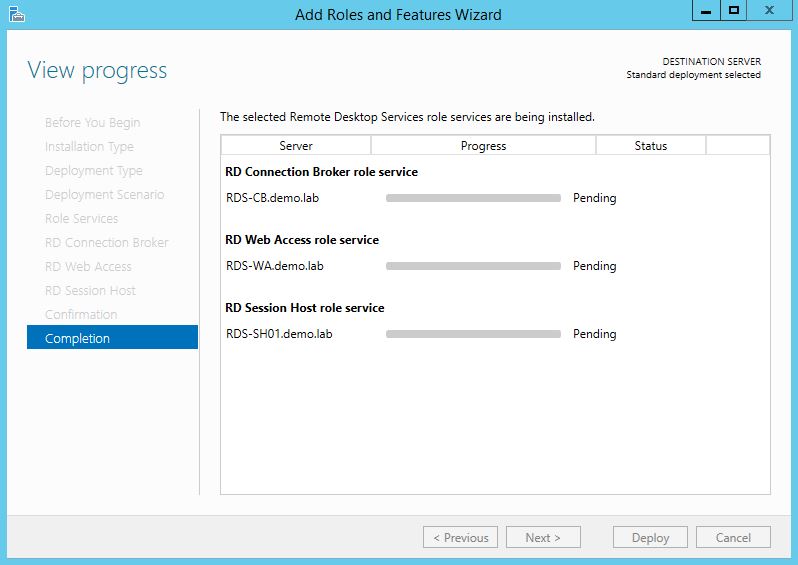798x565 pixels.
Task: Click the RDS-WA.demo.lab progress bar
Action: (x=473, y=266)
